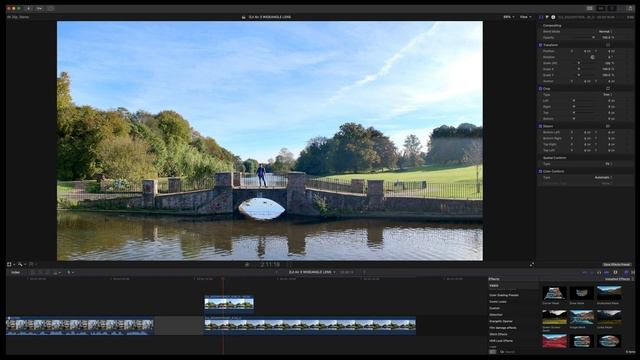The height and width of the screenshot is (360, 640).
Task: Open the Blend Mode Normal dropdown
Action: click(x=605, y=31)
